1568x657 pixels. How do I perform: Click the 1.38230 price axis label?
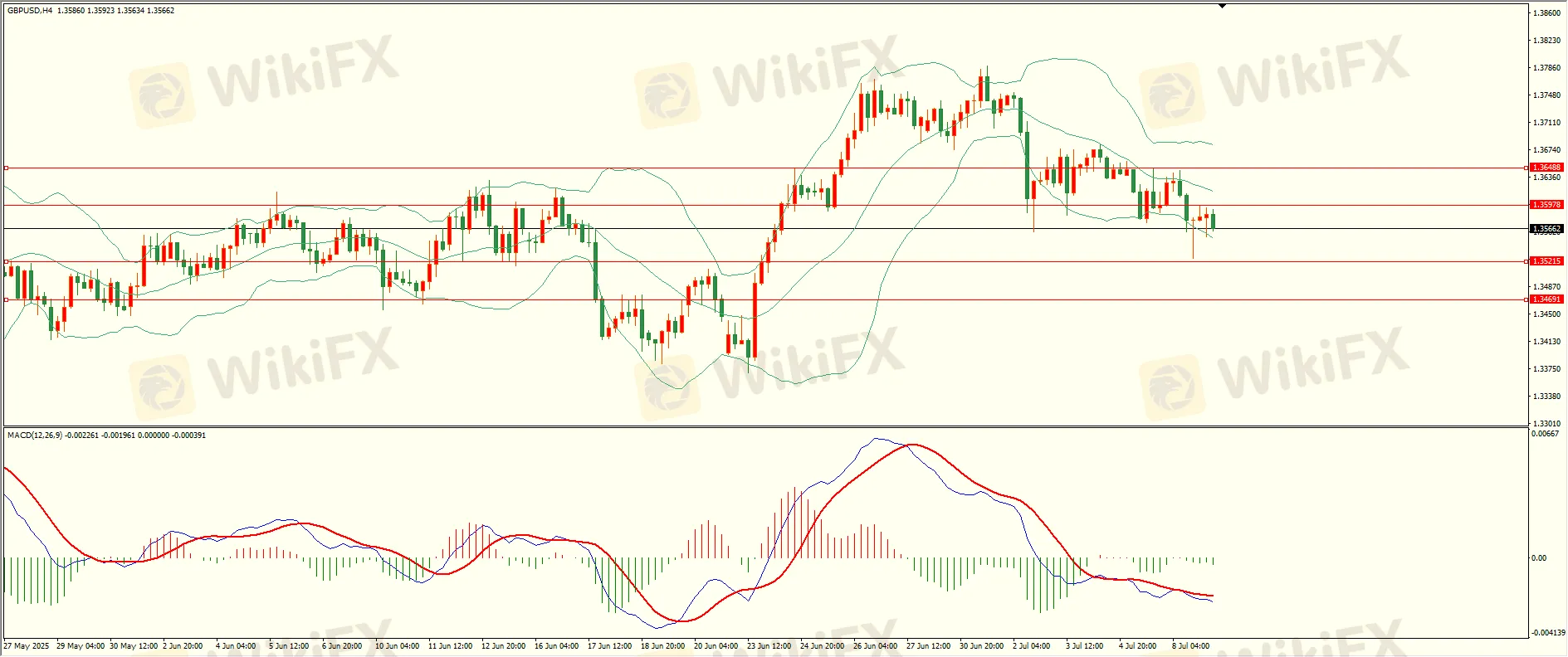(x=1546, y=41)
